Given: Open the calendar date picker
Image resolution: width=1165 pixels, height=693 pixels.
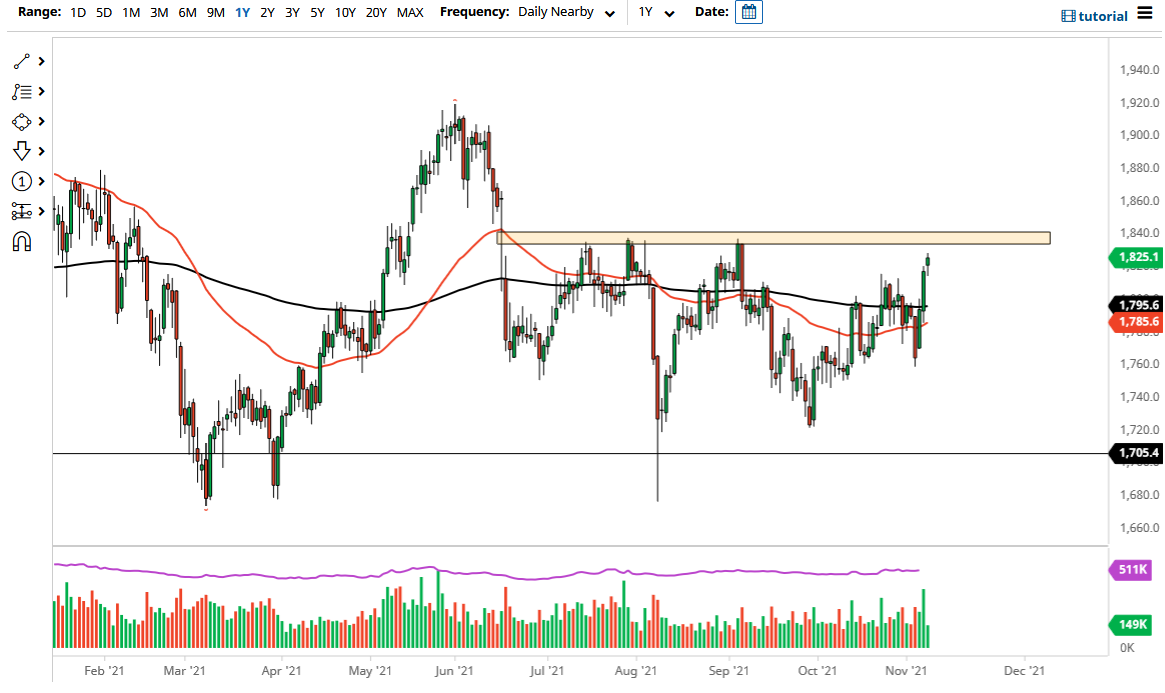Looking at the screenshot, I should pos(748,12).
